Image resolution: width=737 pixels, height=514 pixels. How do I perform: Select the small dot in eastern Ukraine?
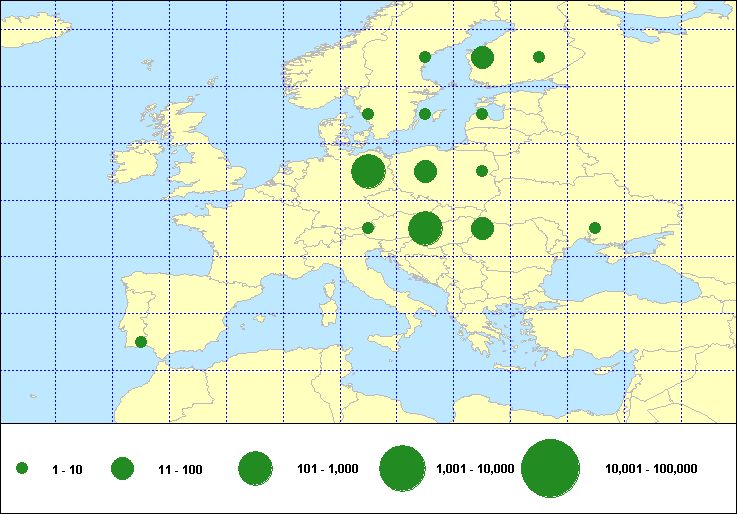[x=595, y=228]
